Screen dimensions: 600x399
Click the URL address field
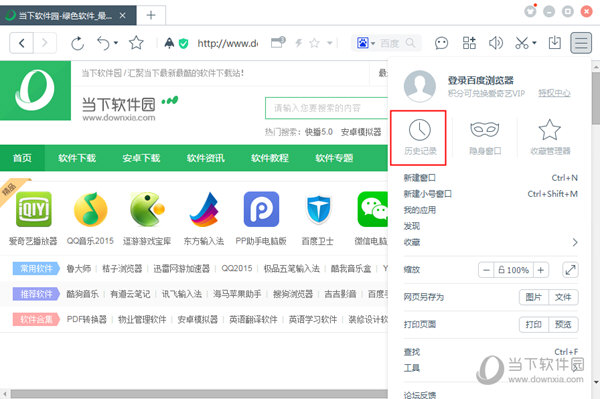pyautogui.click(x=227, y=43)
